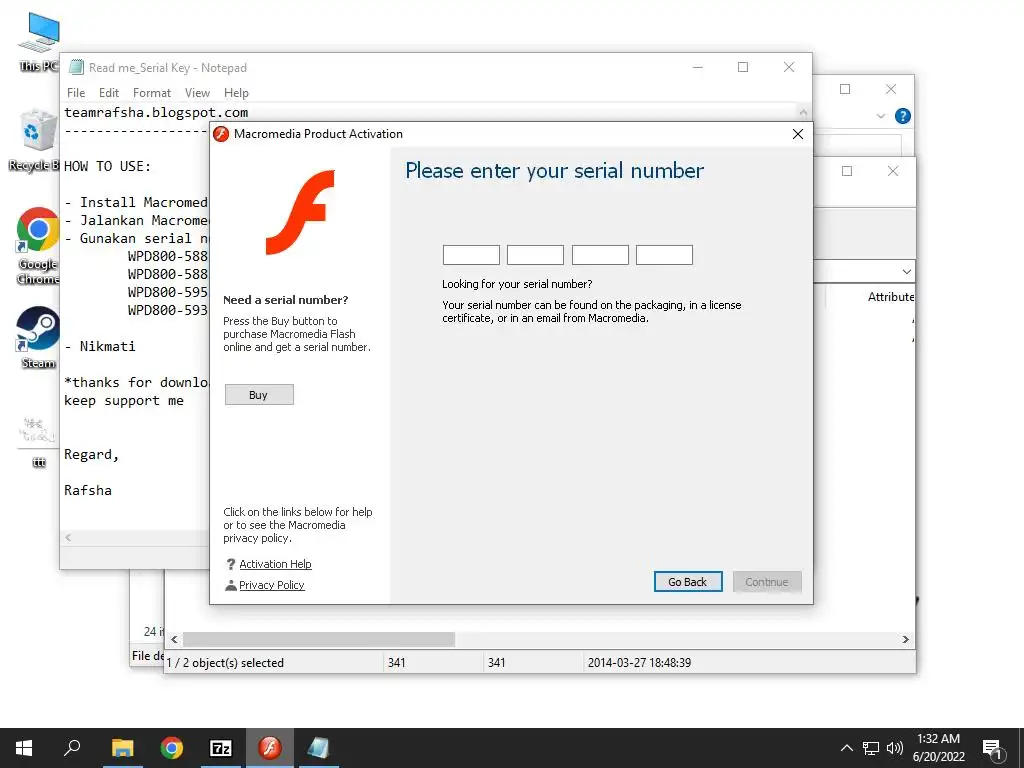The height and width of the screenshot is (768, 1024).
Task: Click the teamrafsha.blogspot.com line in Notepad
Action: pyautogui.click(x=156, y=112)
